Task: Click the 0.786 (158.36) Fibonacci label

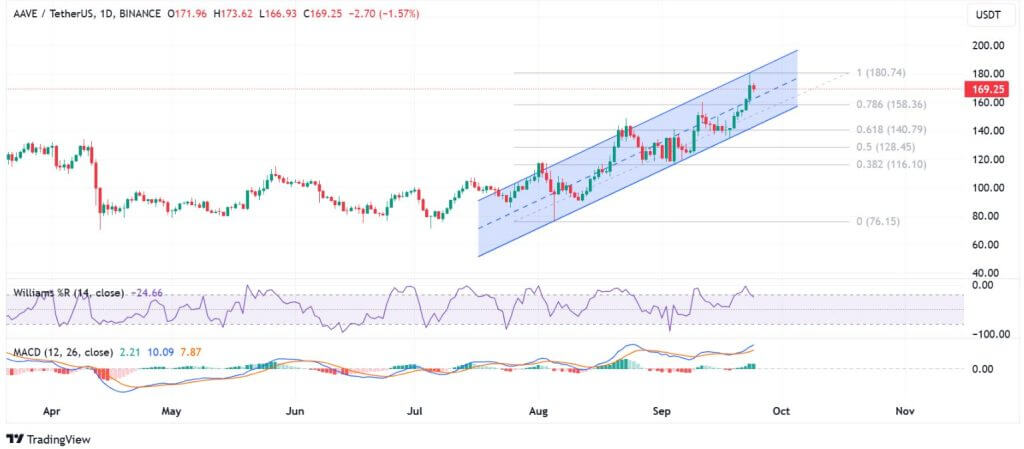Action: coord(891,104)
